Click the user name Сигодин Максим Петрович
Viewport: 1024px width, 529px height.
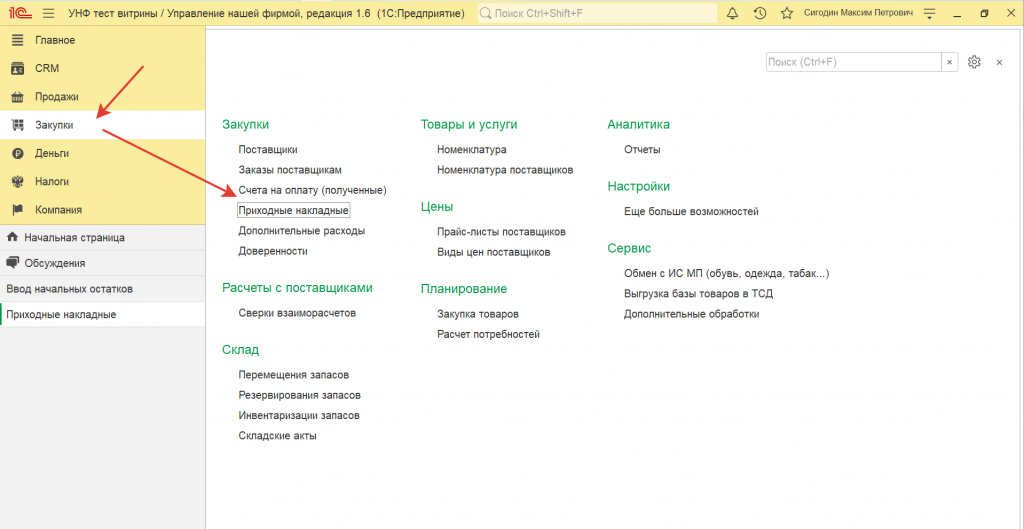point(858,13)
